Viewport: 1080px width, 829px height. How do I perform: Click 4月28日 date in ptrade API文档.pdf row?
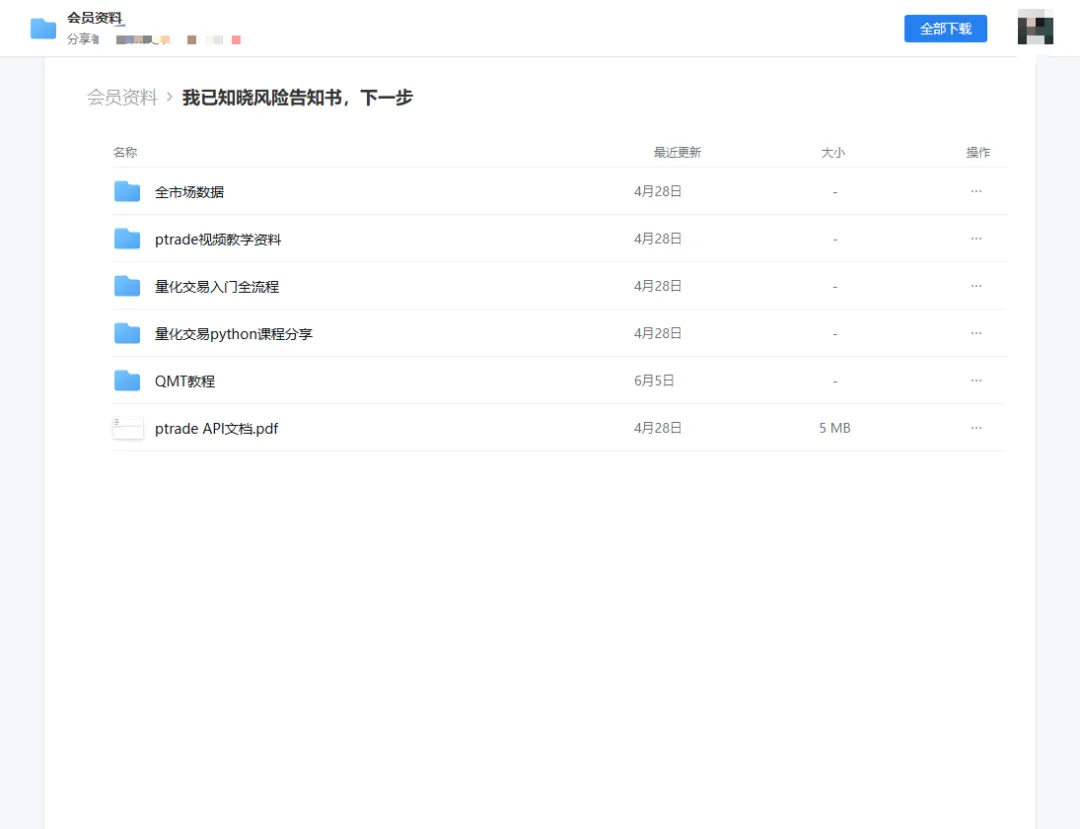coord(658,428)
